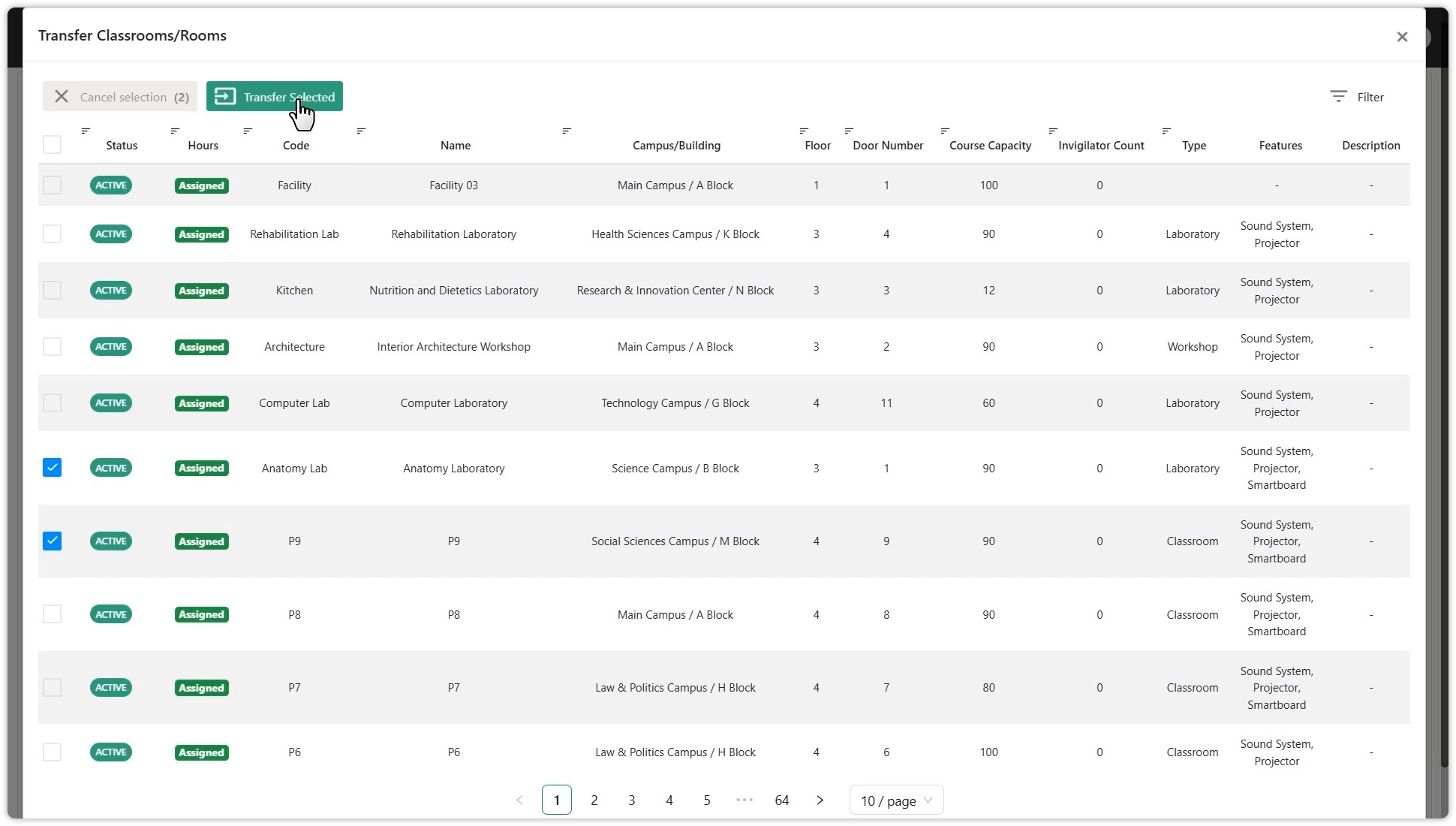The height and width of the screenshot is (826, 1456).
Task: Click the Filter icon at top right
Action: click(1338, 97)
